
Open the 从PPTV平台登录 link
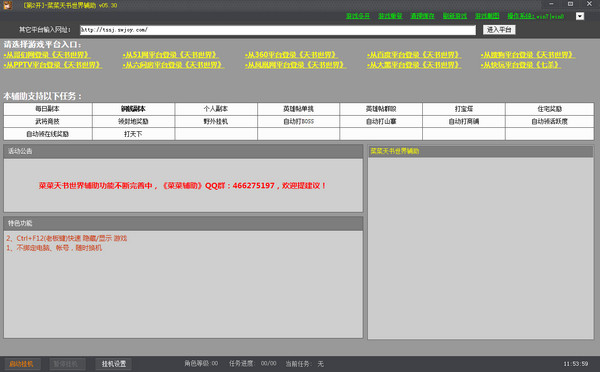(x=52, y=65)
